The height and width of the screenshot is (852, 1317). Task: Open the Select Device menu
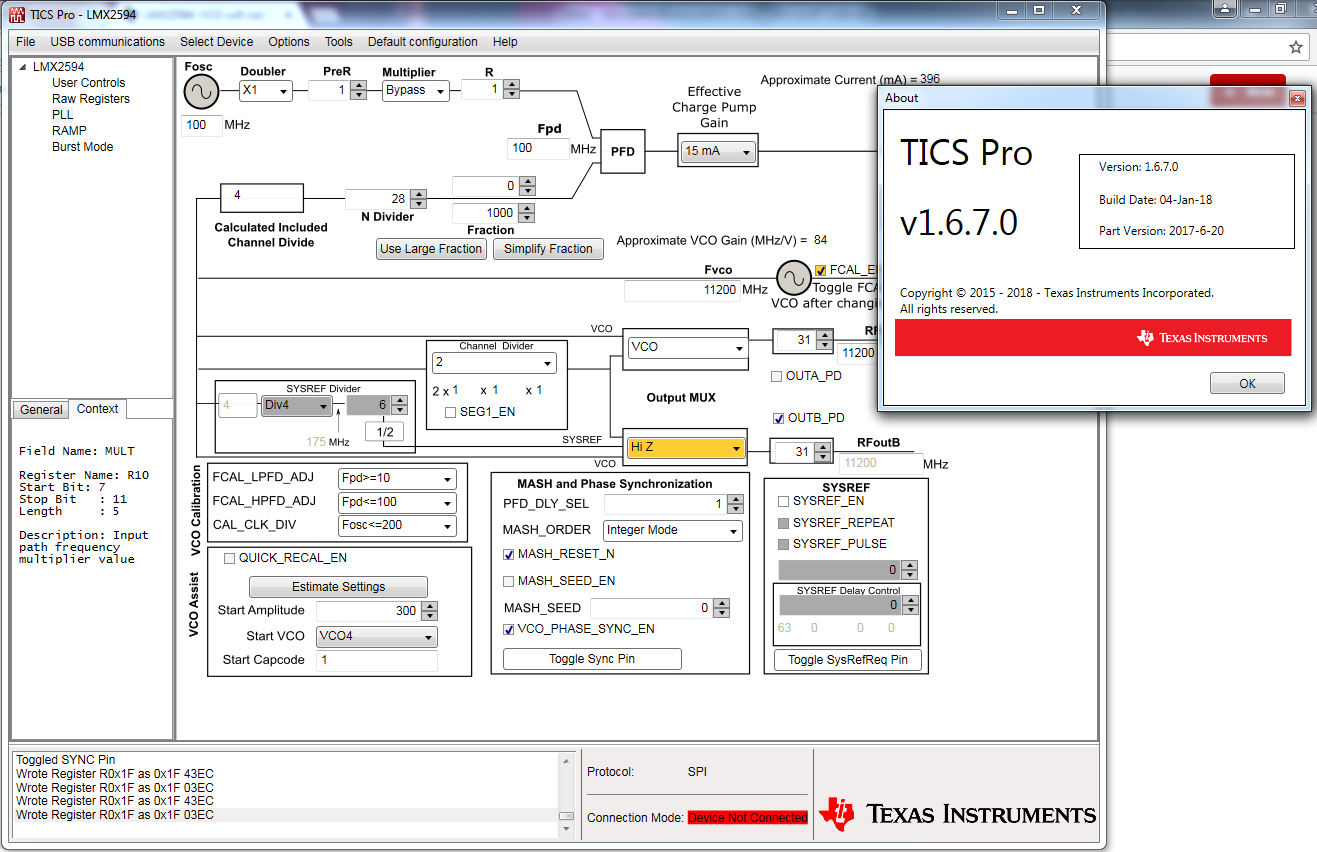(217, 42)
